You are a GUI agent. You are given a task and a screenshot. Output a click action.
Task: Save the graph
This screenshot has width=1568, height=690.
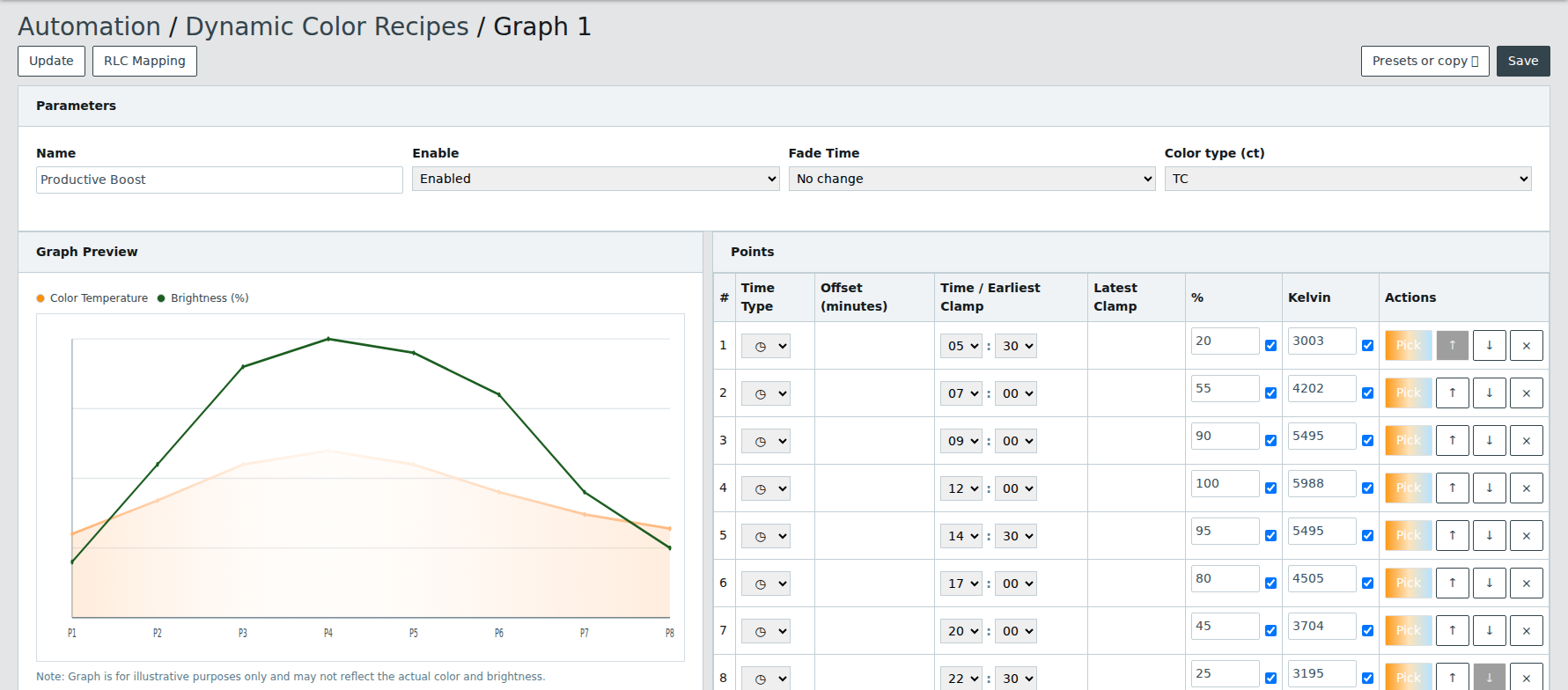(x=1523, y=61)
